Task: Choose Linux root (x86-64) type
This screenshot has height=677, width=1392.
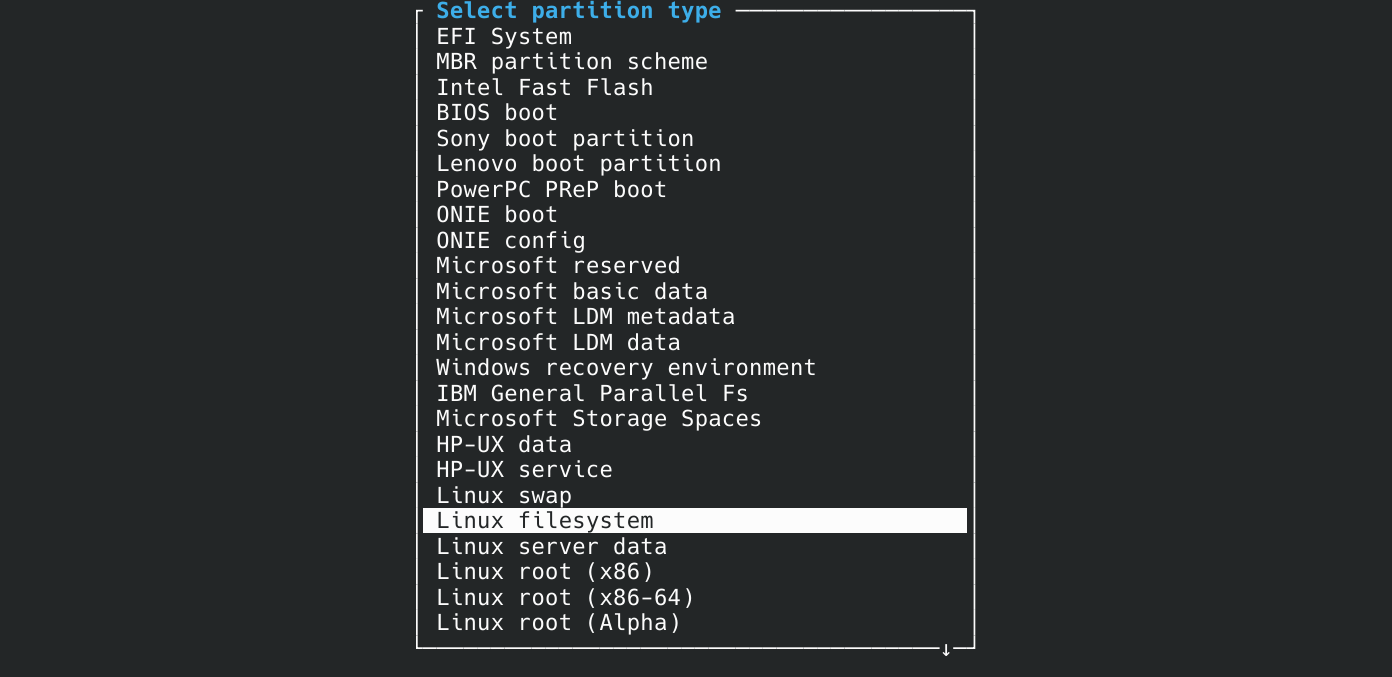Action: coord(564,597)
